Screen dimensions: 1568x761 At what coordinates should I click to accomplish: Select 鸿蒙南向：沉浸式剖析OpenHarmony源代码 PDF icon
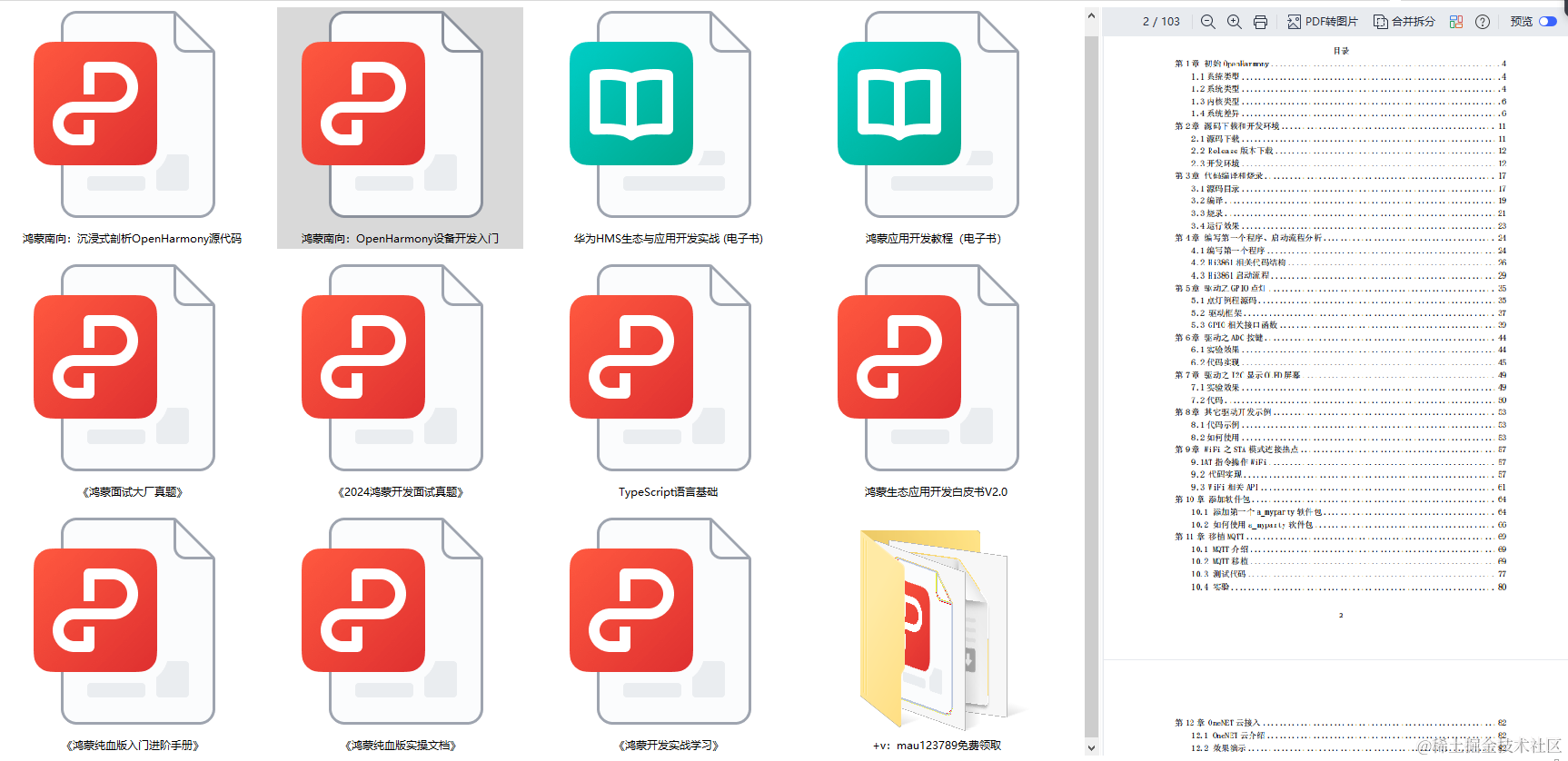(124, 114)
